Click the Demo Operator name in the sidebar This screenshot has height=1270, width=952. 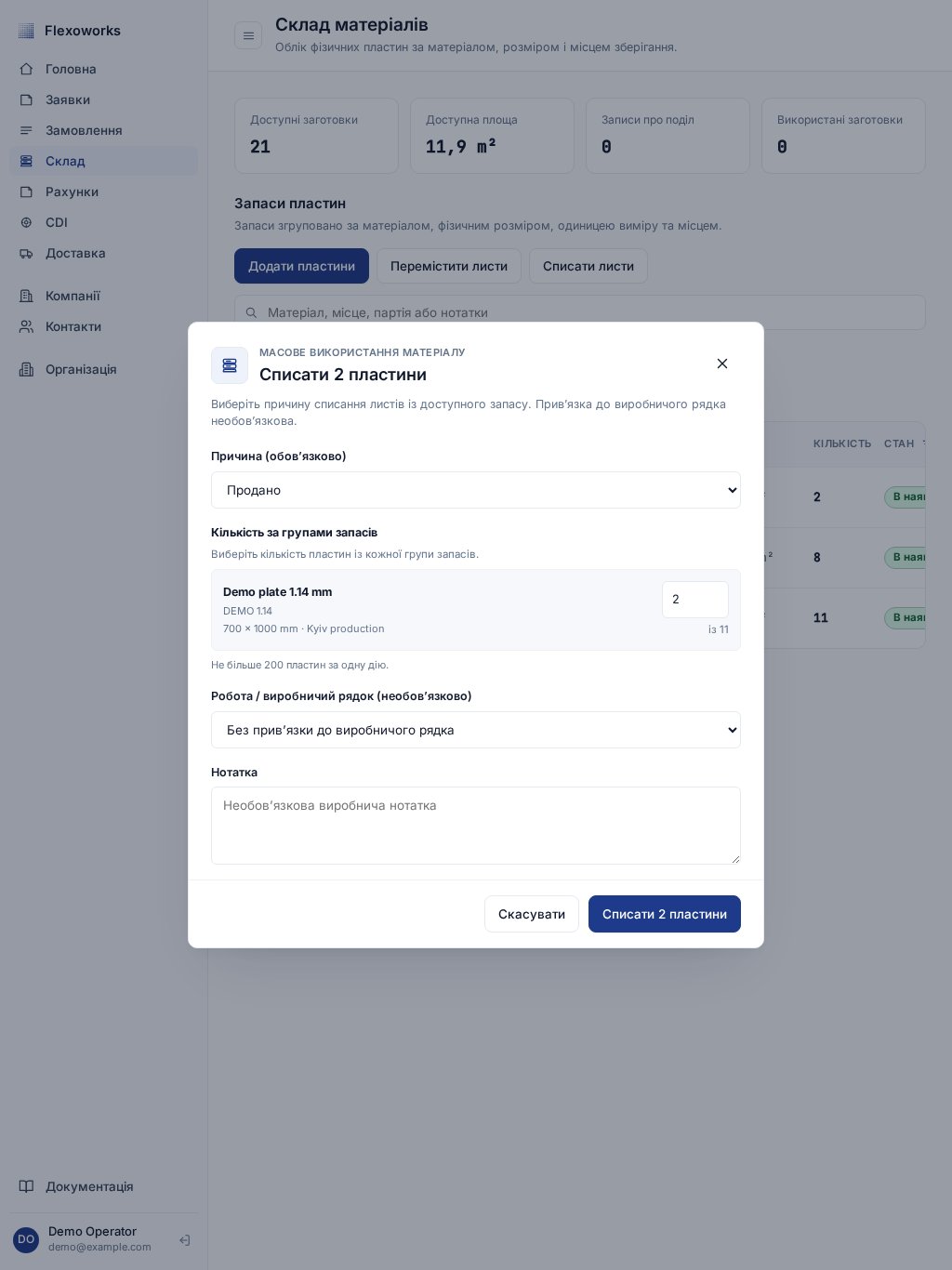(x=92, y=1231)
